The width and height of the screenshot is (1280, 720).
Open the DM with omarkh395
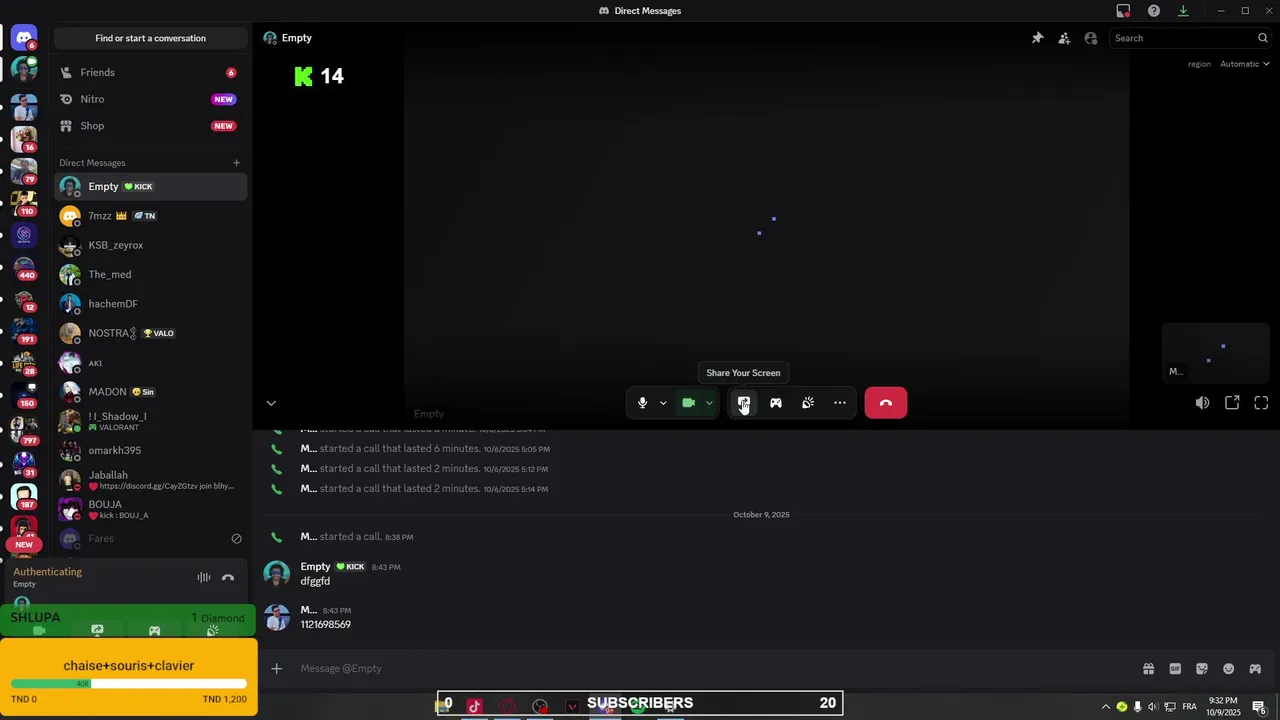(x=151, y=450)
